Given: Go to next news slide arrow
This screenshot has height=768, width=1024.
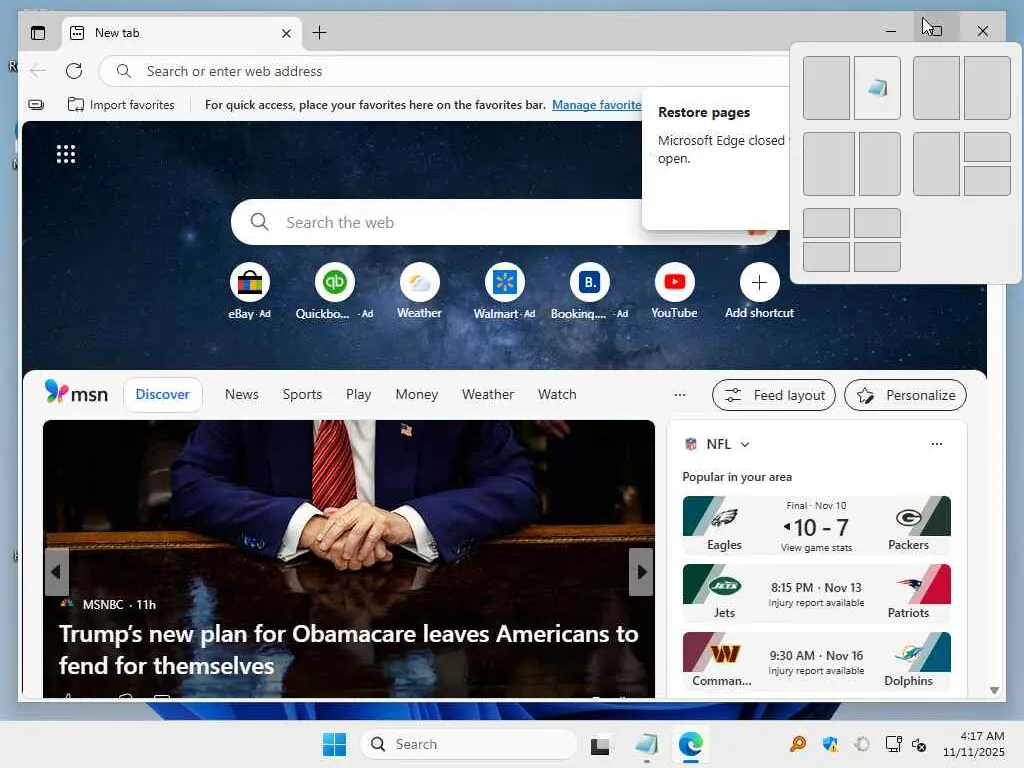Looking at the screenshot, I should [x=641, y=572].
